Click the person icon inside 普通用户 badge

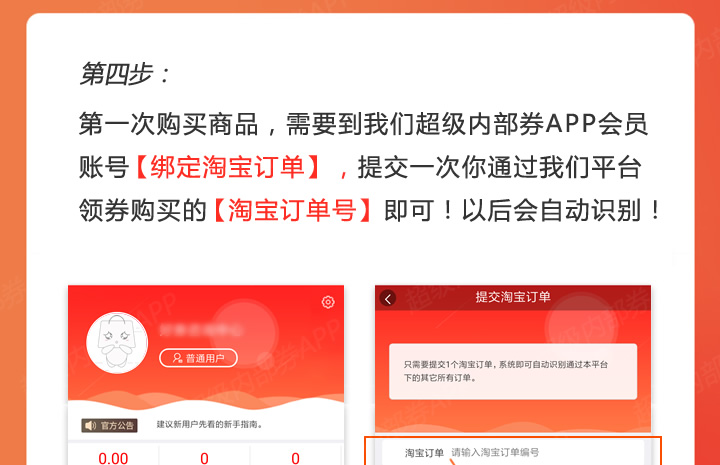coord(177,358)
